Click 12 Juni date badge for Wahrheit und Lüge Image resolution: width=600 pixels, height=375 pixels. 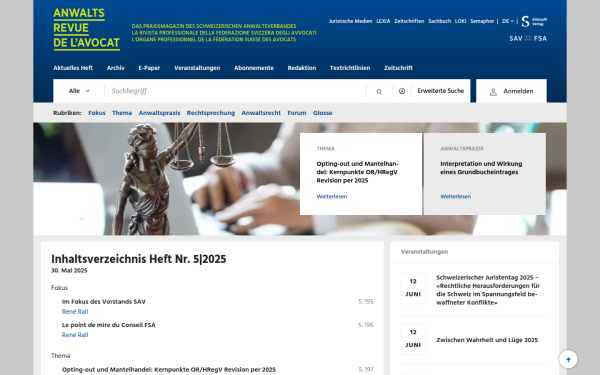(x=413, y=339)
